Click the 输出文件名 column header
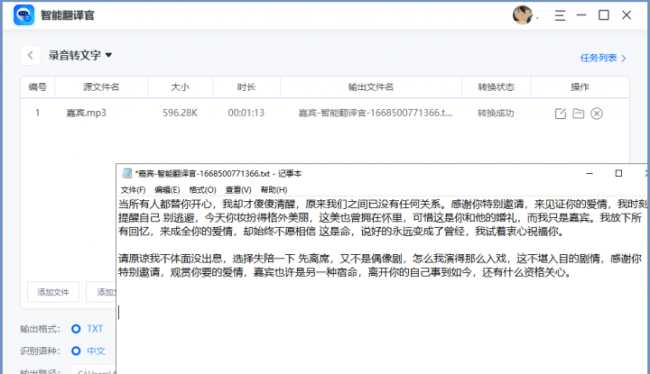The image size is (650, 374). 371,87
